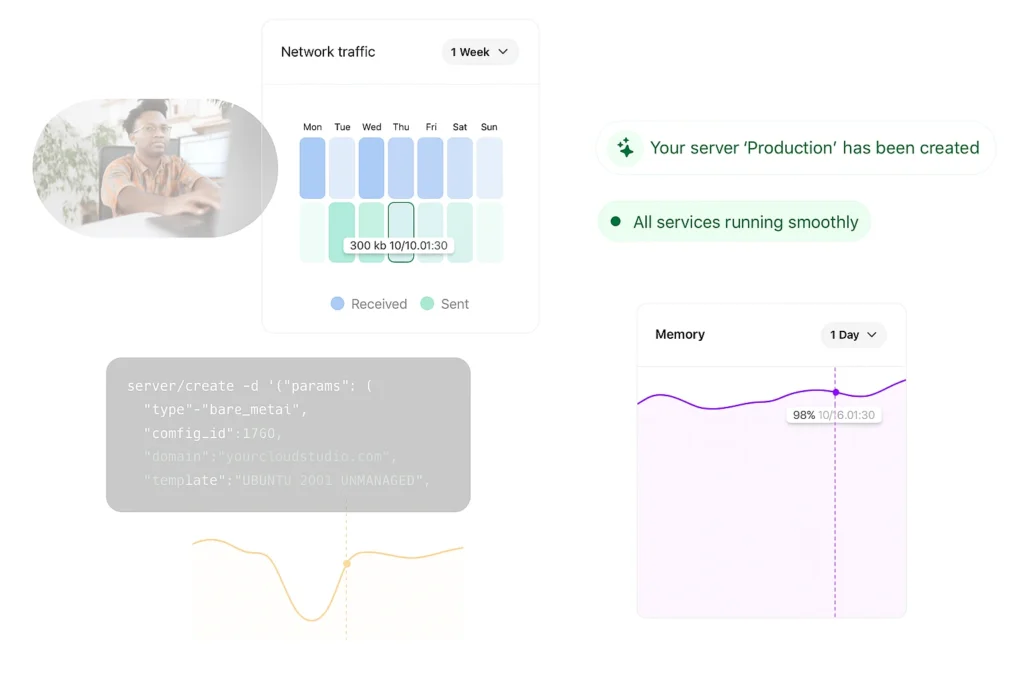Click the 'Production' server created notification
This screenshot has height=683, width=1024.
[796, 148]
